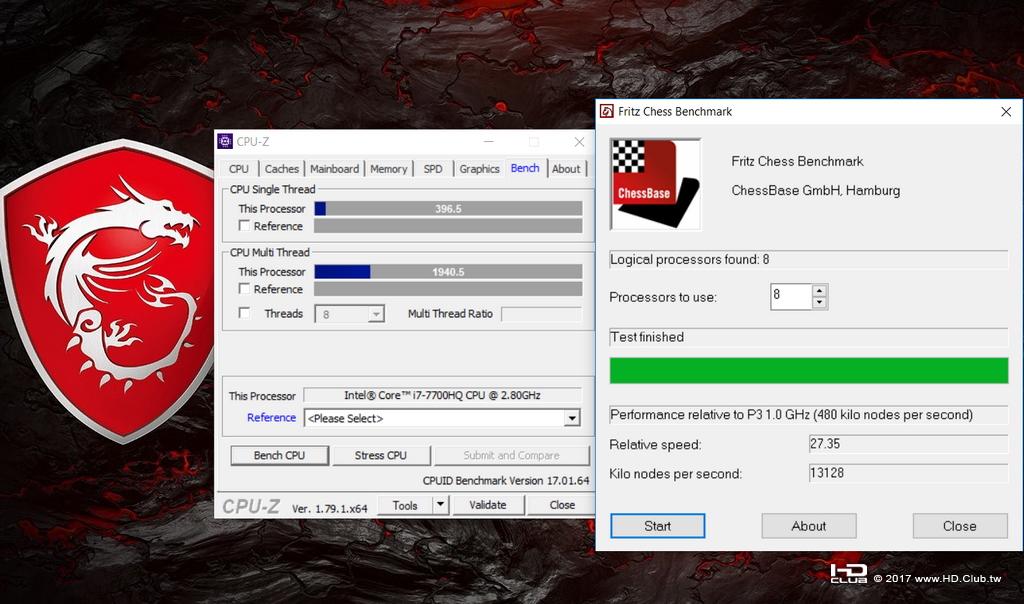This screenshot has height=604, width=1024.
Task: Click the CPU-Z title bar icon
Action: (225, 141)
